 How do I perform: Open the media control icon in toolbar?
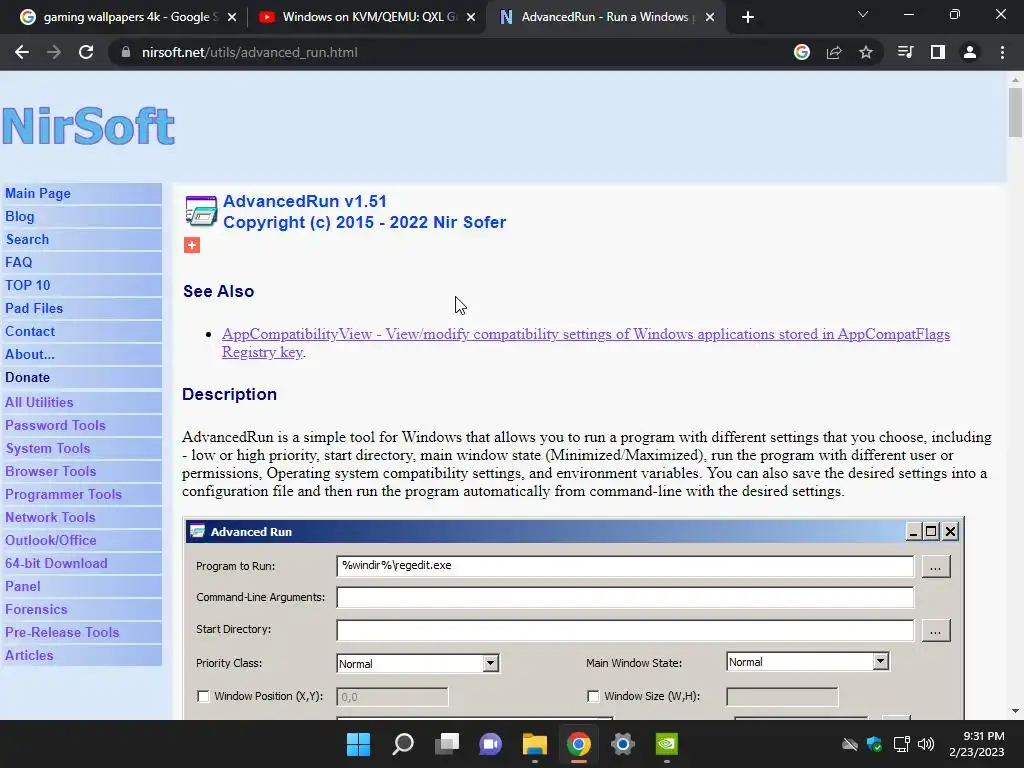click(905, 52)
